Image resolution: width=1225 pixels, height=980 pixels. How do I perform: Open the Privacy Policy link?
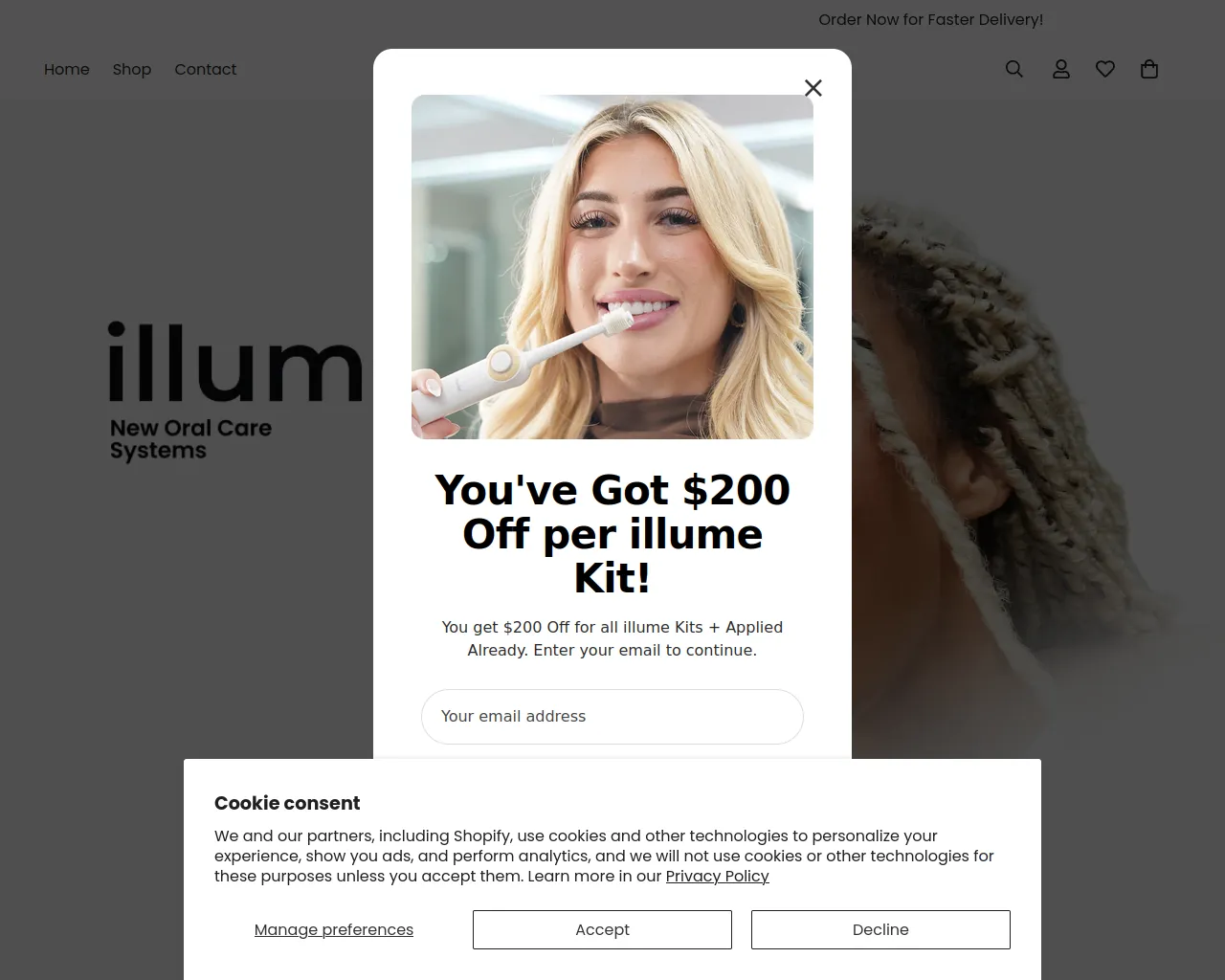pos(718,876)
